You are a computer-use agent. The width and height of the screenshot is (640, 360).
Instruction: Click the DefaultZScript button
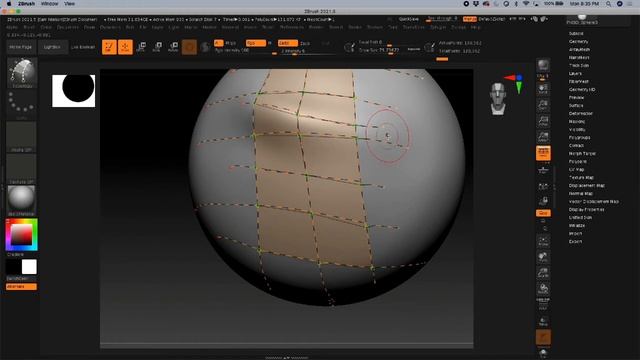(492, 19)
